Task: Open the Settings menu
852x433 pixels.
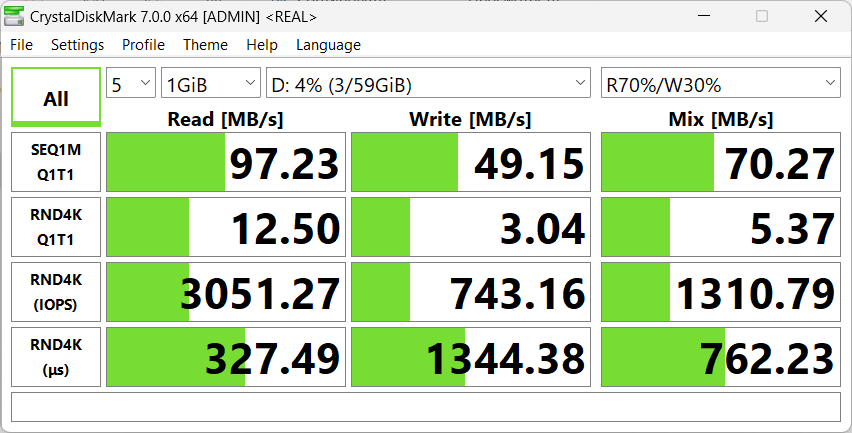Action: tap(77, 45)
